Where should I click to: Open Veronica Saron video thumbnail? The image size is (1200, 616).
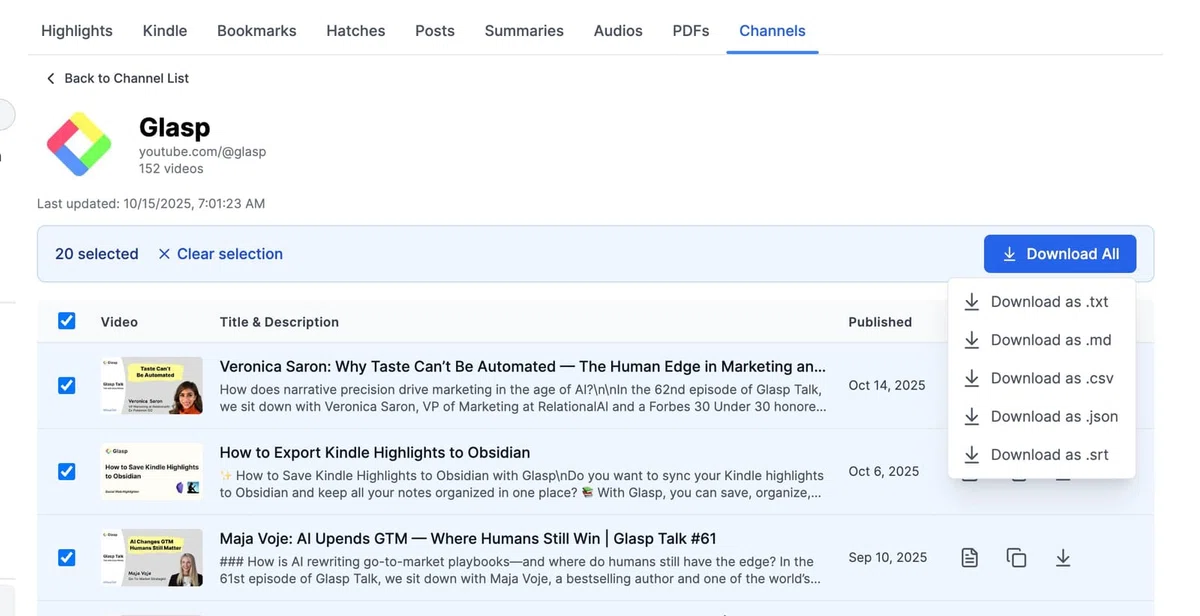152,385
